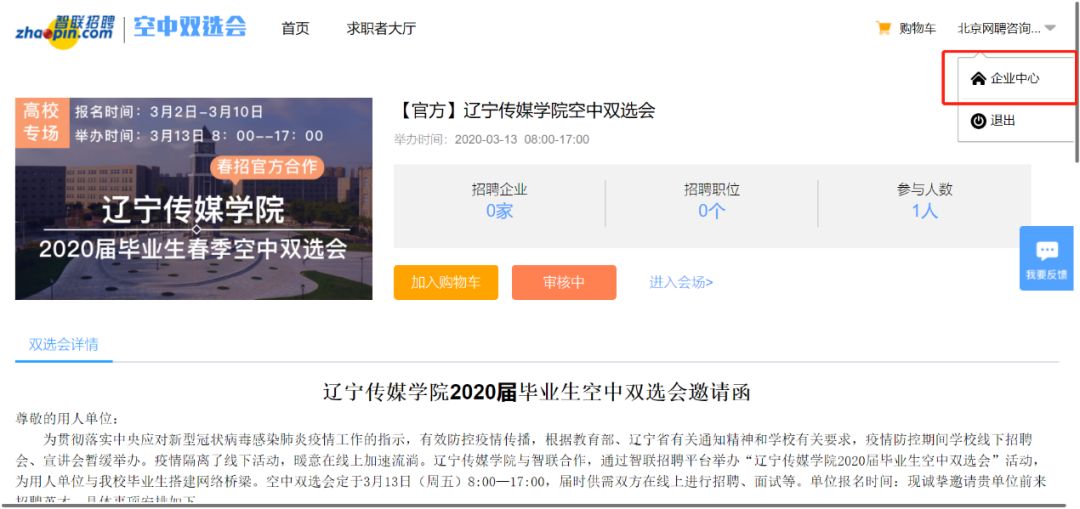Screen dimensions: 1080x509
Task: Open the 我要反馈 chat feedback widget
Action: click(1046, 258)
